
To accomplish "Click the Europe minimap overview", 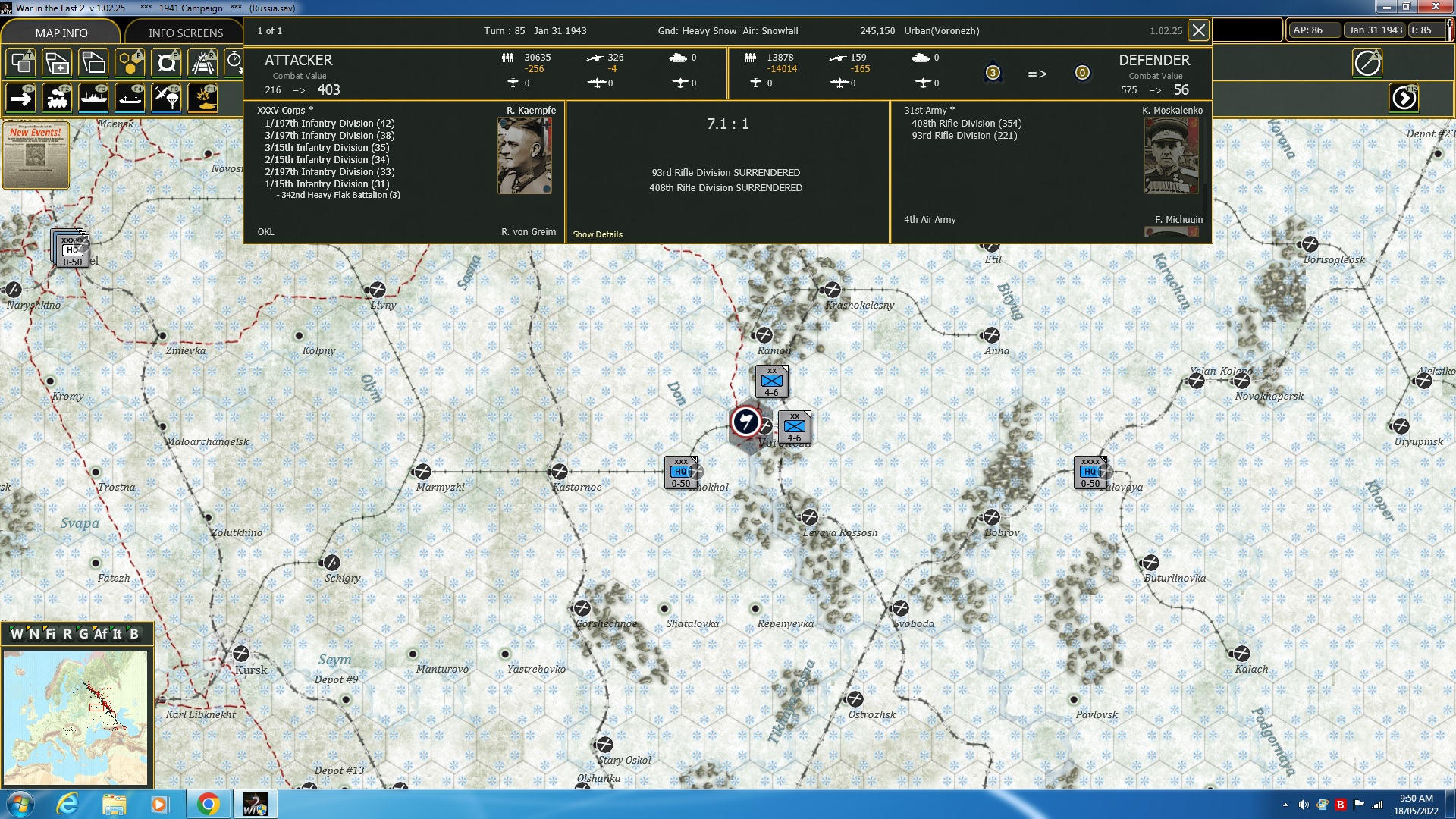I will point(75,717).
